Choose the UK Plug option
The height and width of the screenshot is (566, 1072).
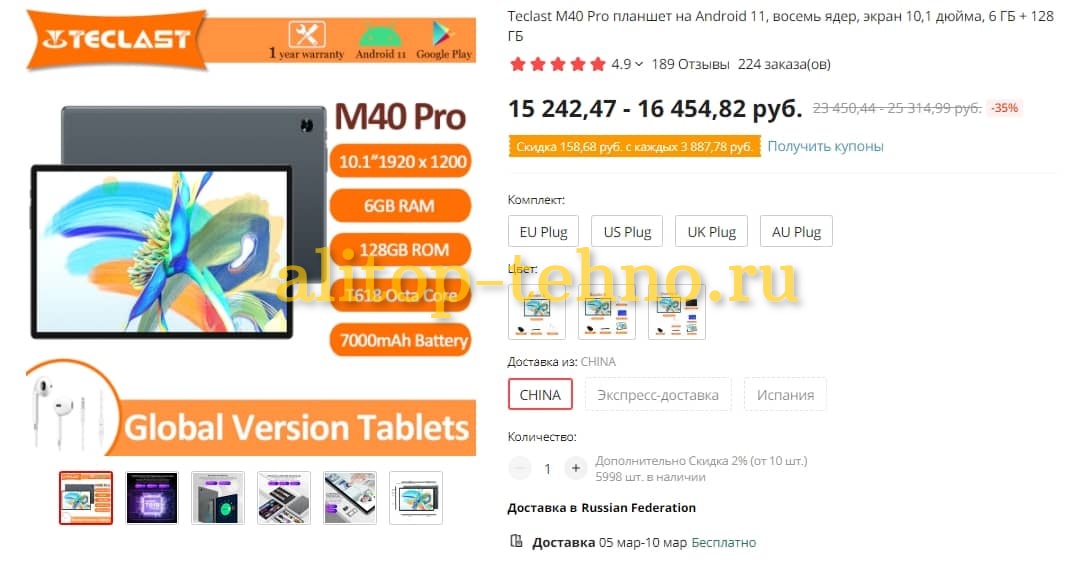[711, 232]
